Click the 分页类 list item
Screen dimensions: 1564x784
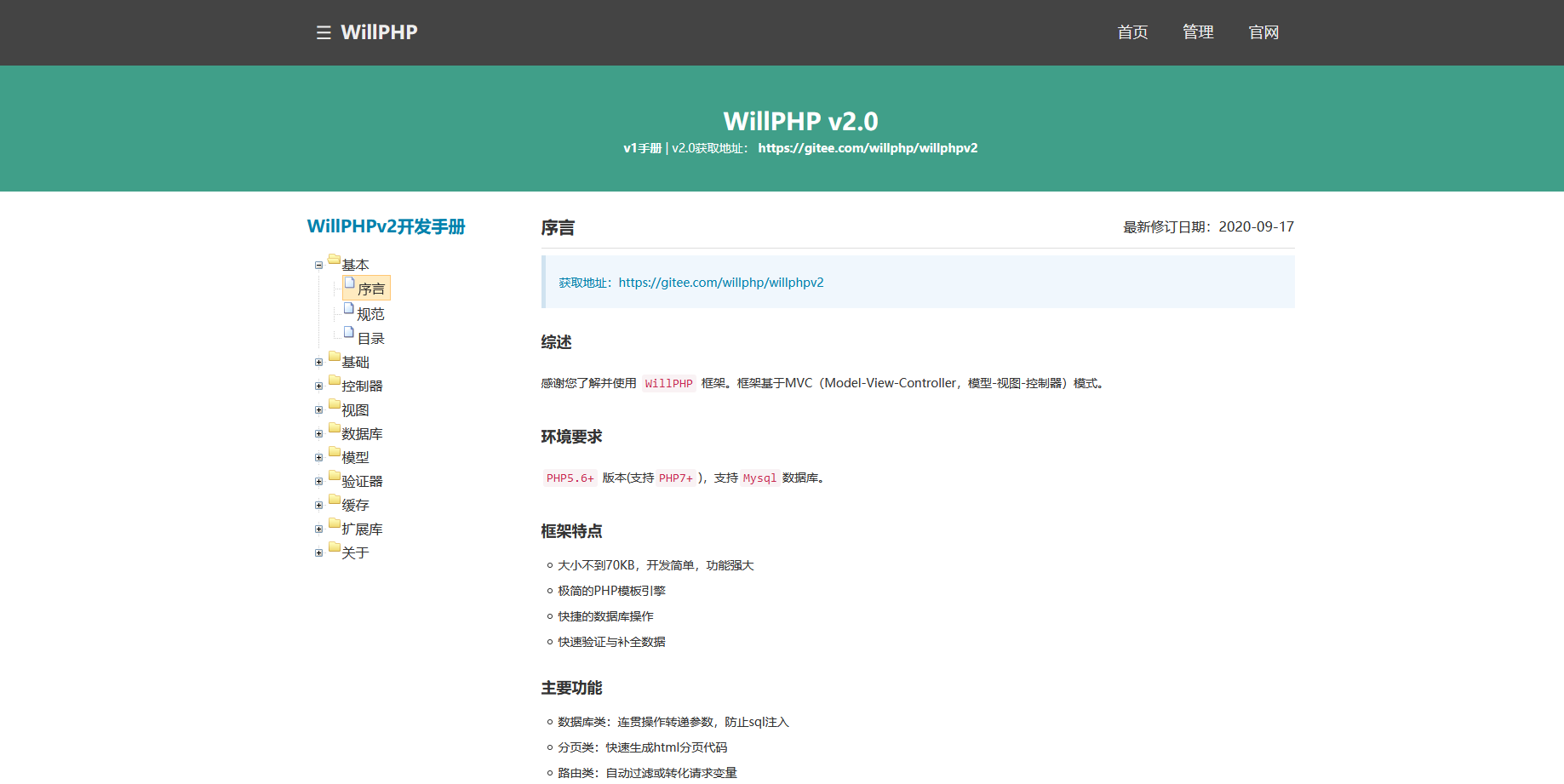[642, 747]
